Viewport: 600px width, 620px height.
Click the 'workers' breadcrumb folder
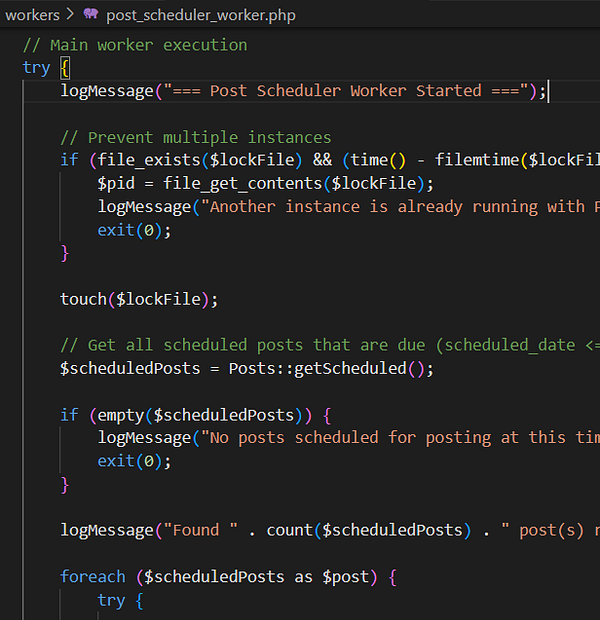point(32,15)
